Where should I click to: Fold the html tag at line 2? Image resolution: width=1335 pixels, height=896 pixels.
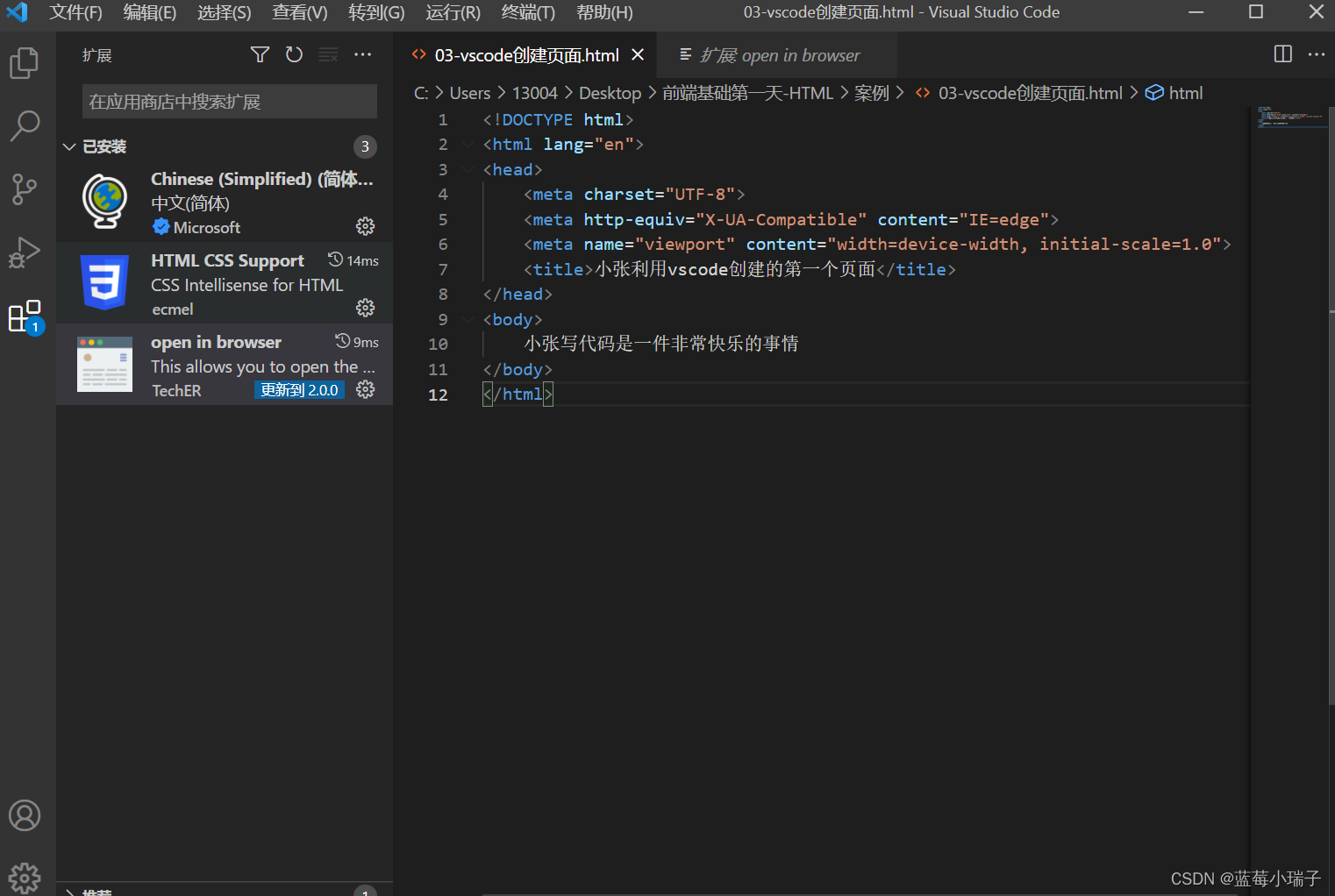click(x=468, y=145)
